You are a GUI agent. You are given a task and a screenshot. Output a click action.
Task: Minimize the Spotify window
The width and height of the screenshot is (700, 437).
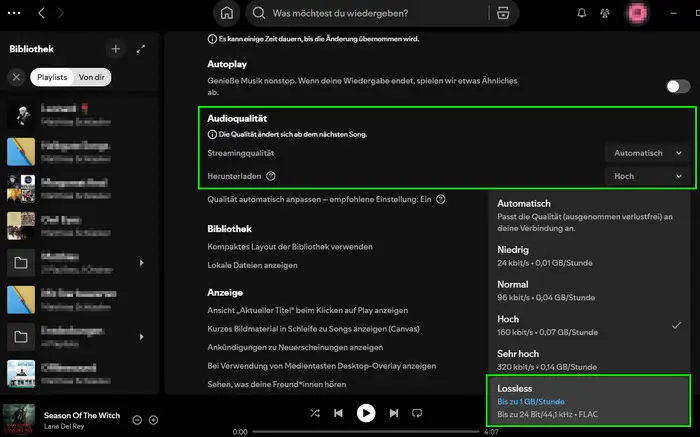674,13
